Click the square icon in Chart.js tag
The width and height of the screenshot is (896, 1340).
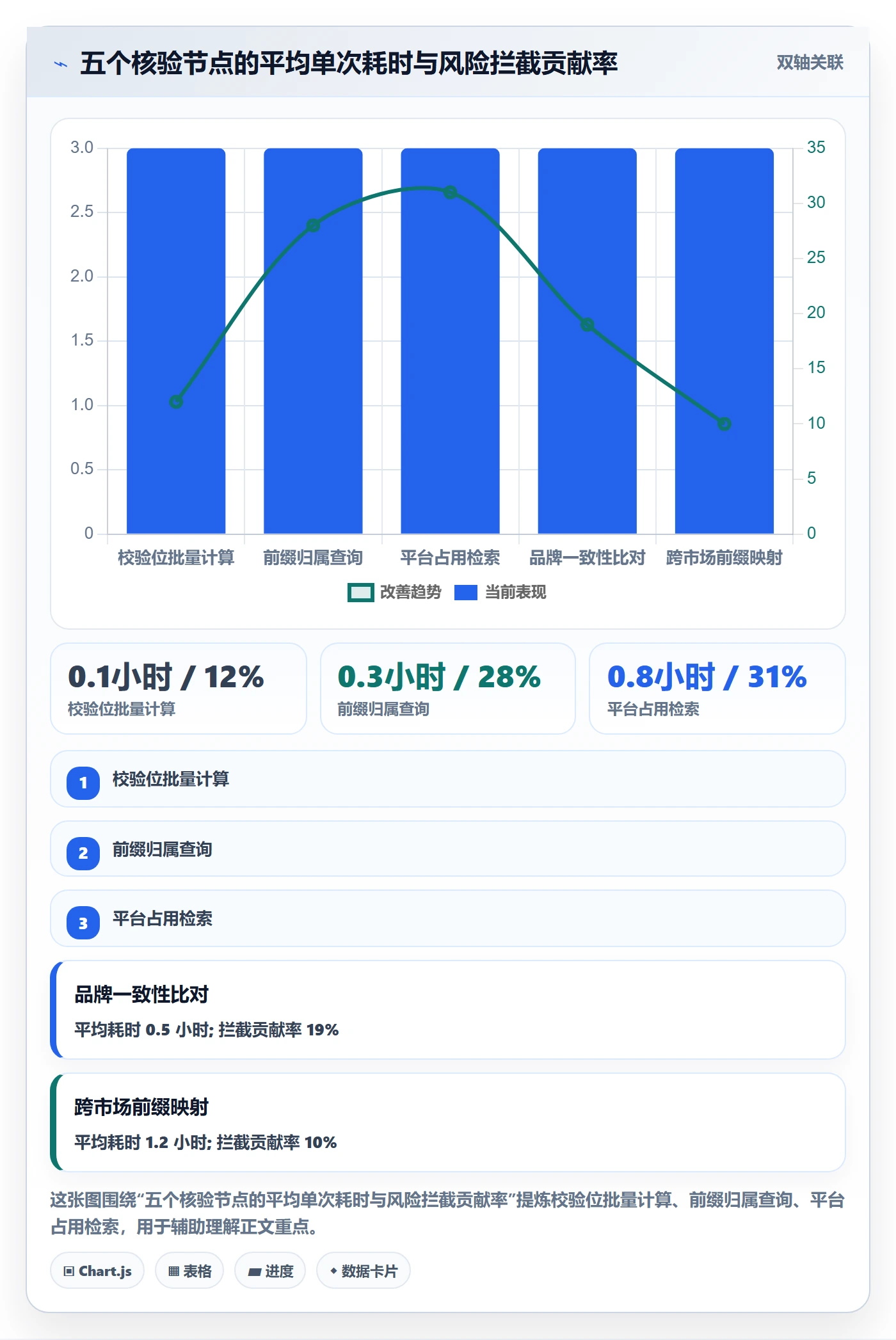(69, 1272)
